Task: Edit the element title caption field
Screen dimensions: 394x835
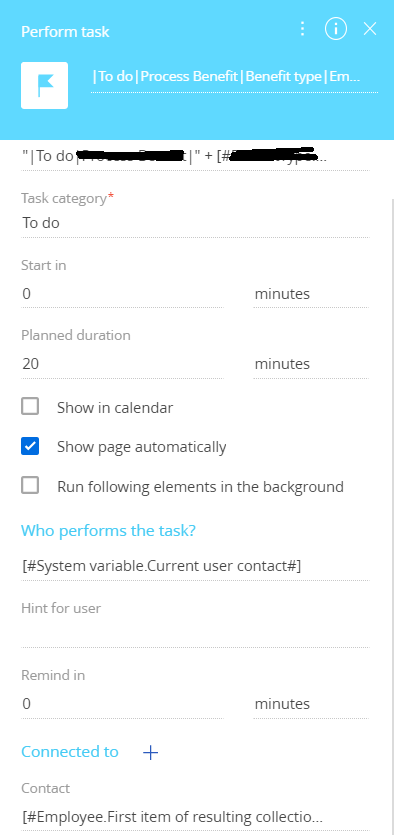Action: [x=234, y=78]
